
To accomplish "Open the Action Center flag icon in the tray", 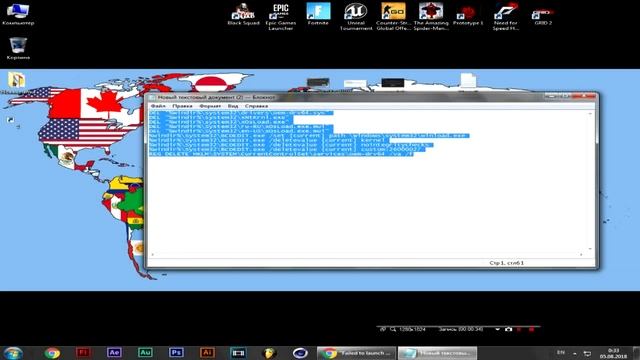I will point(587,353).
